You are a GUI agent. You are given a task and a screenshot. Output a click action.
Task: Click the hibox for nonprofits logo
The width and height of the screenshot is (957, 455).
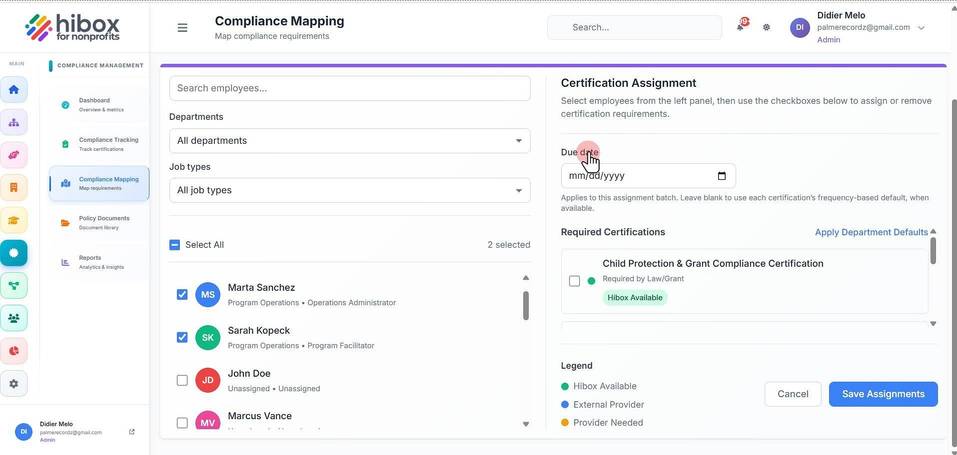pos(73,27)
